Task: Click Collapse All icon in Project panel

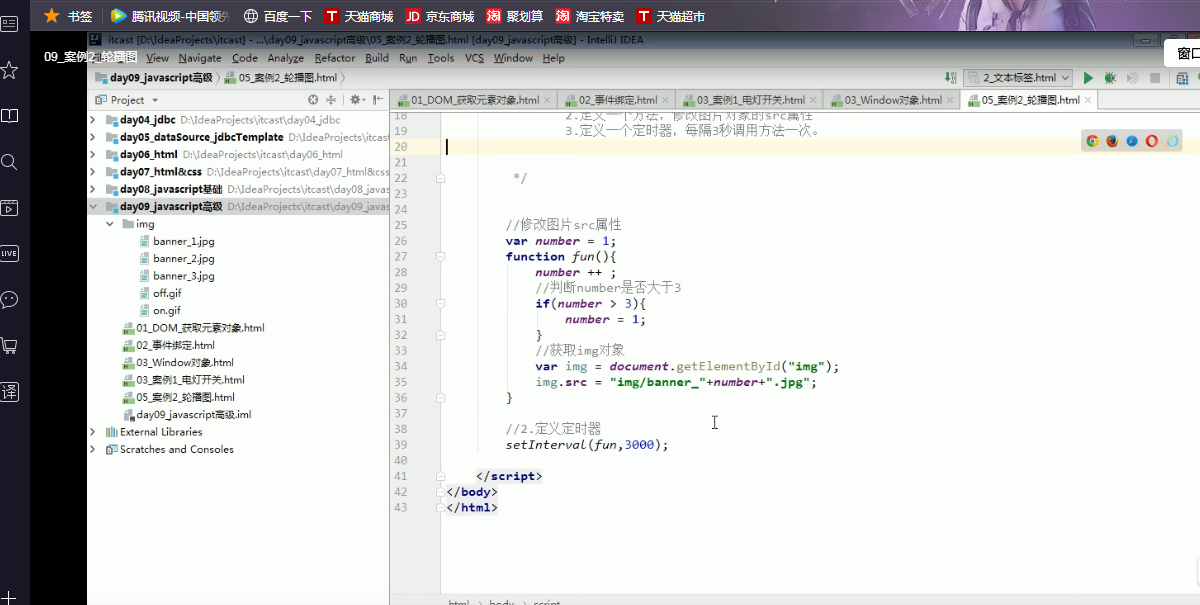Action: tap(331, 100)
